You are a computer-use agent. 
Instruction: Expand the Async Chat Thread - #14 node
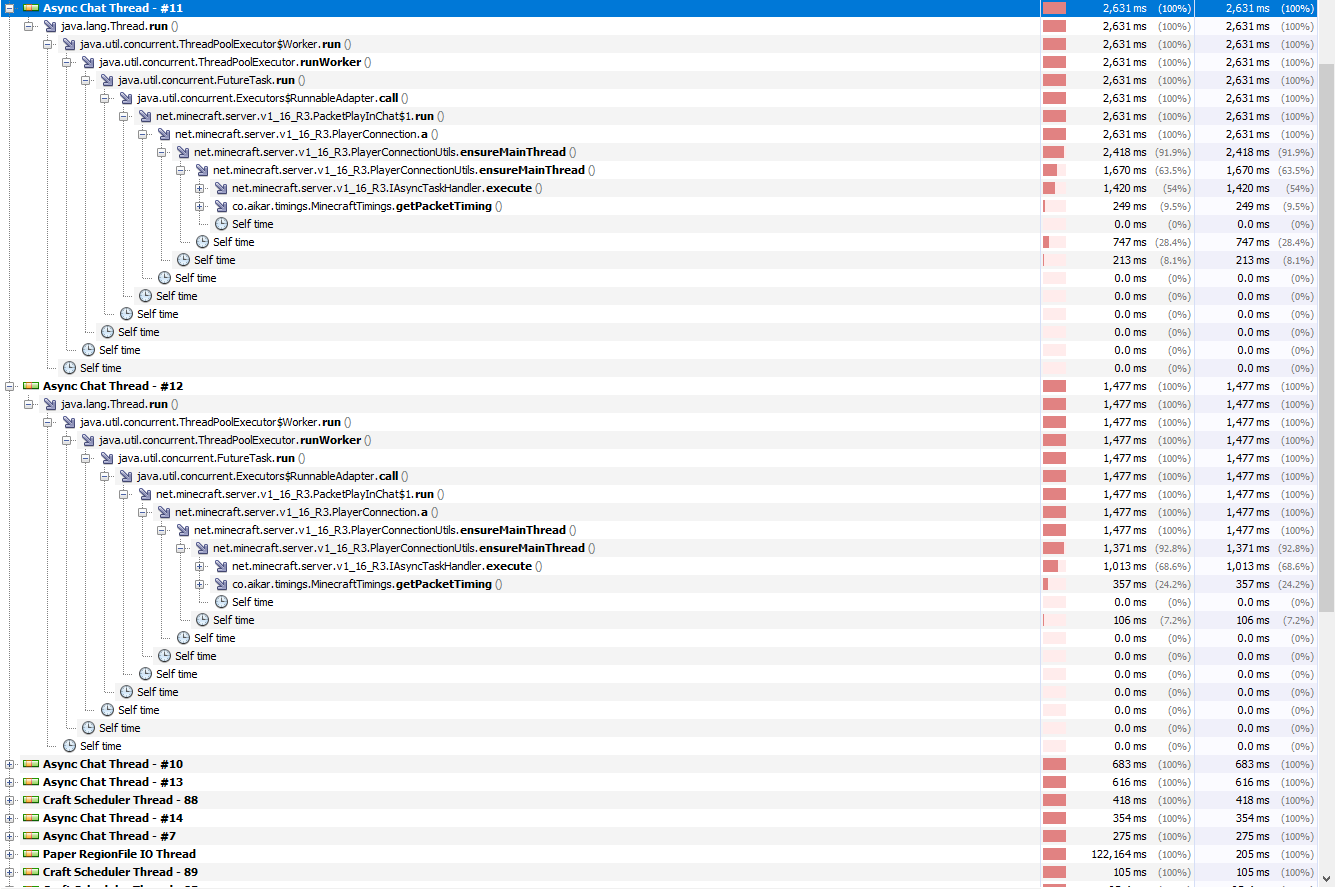point(10,818)
